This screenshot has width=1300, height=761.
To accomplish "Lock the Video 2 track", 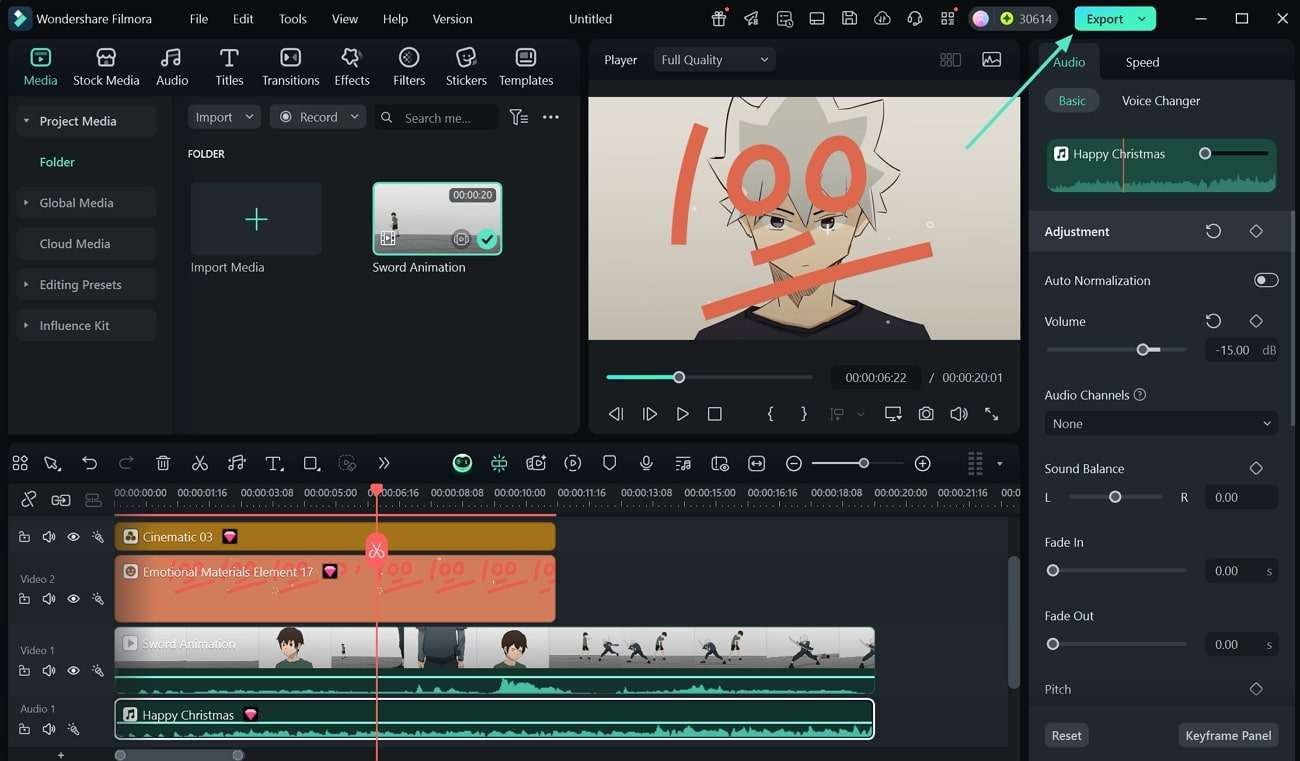I will click(24, 599).
